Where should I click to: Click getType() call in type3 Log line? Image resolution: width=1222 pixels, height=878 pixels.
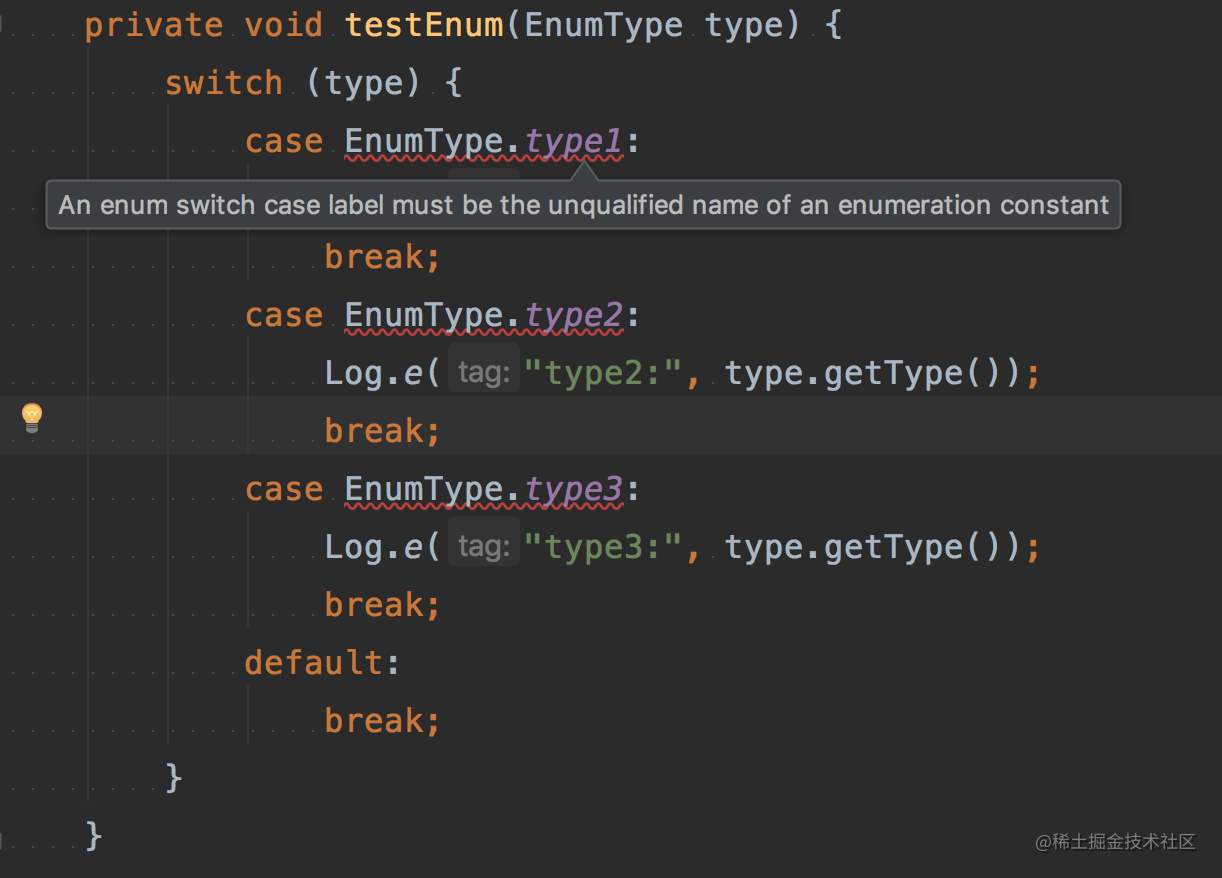coord(914,547)
